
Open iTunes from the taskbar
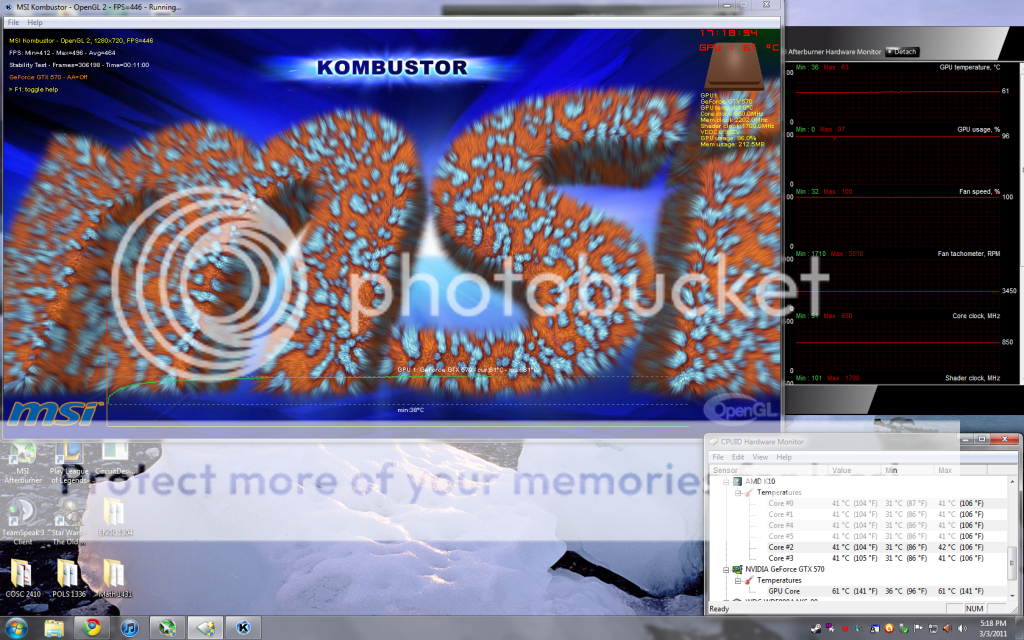(130, 628)
